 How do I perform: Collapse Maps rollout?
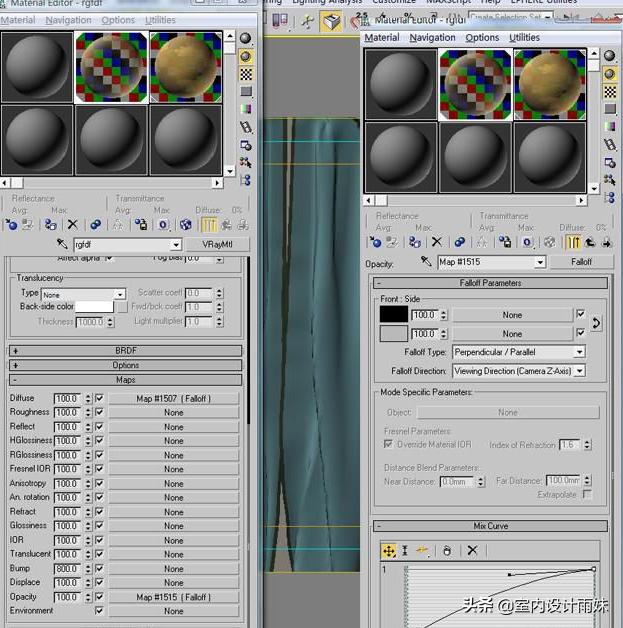126,380
